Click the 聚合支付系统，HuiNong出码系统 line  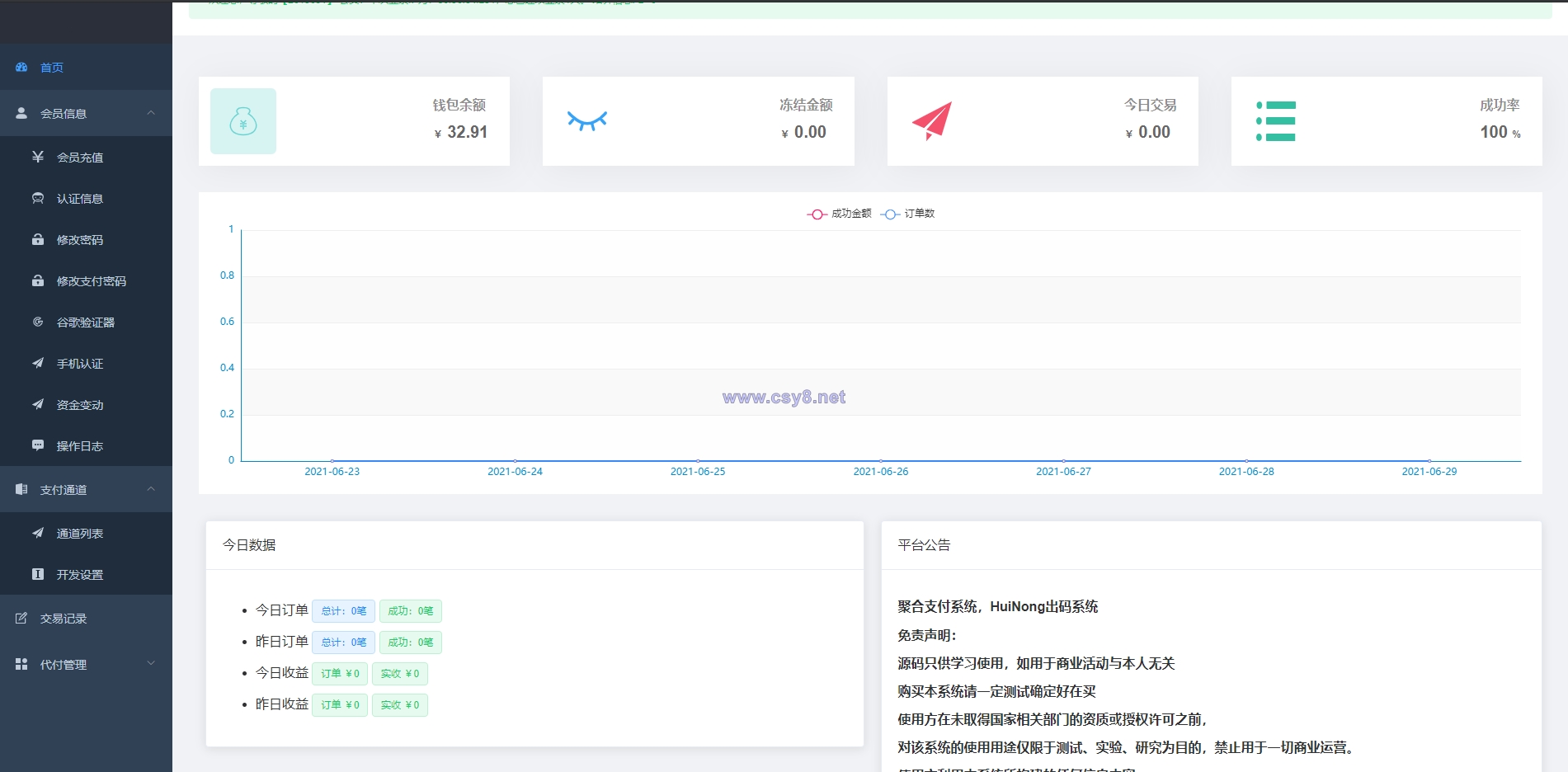[x=997, y=607]
